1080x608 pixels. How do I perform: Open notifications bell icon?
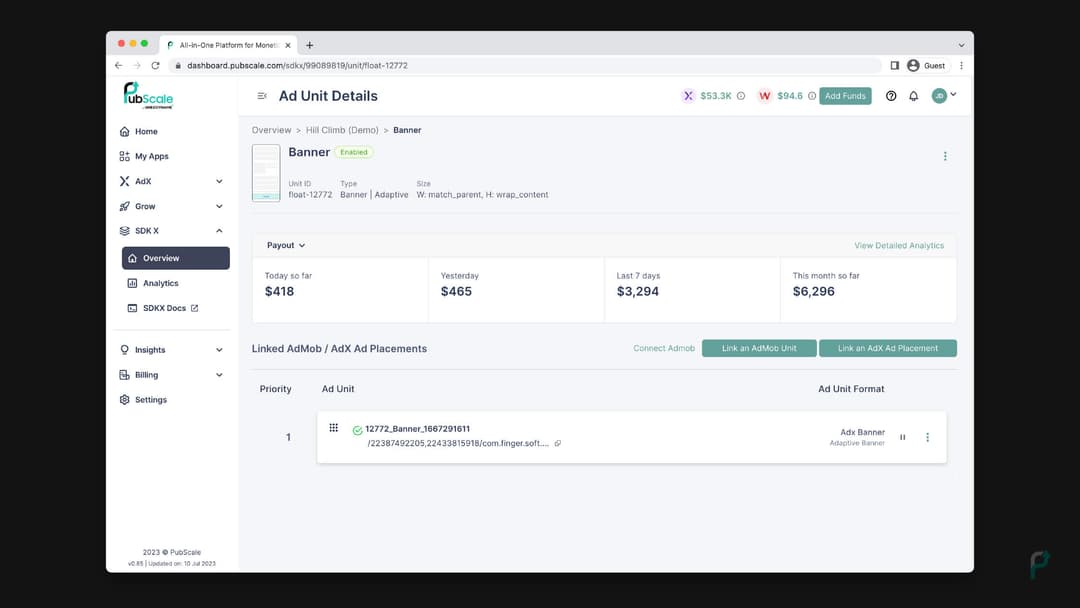pos(913,96)
